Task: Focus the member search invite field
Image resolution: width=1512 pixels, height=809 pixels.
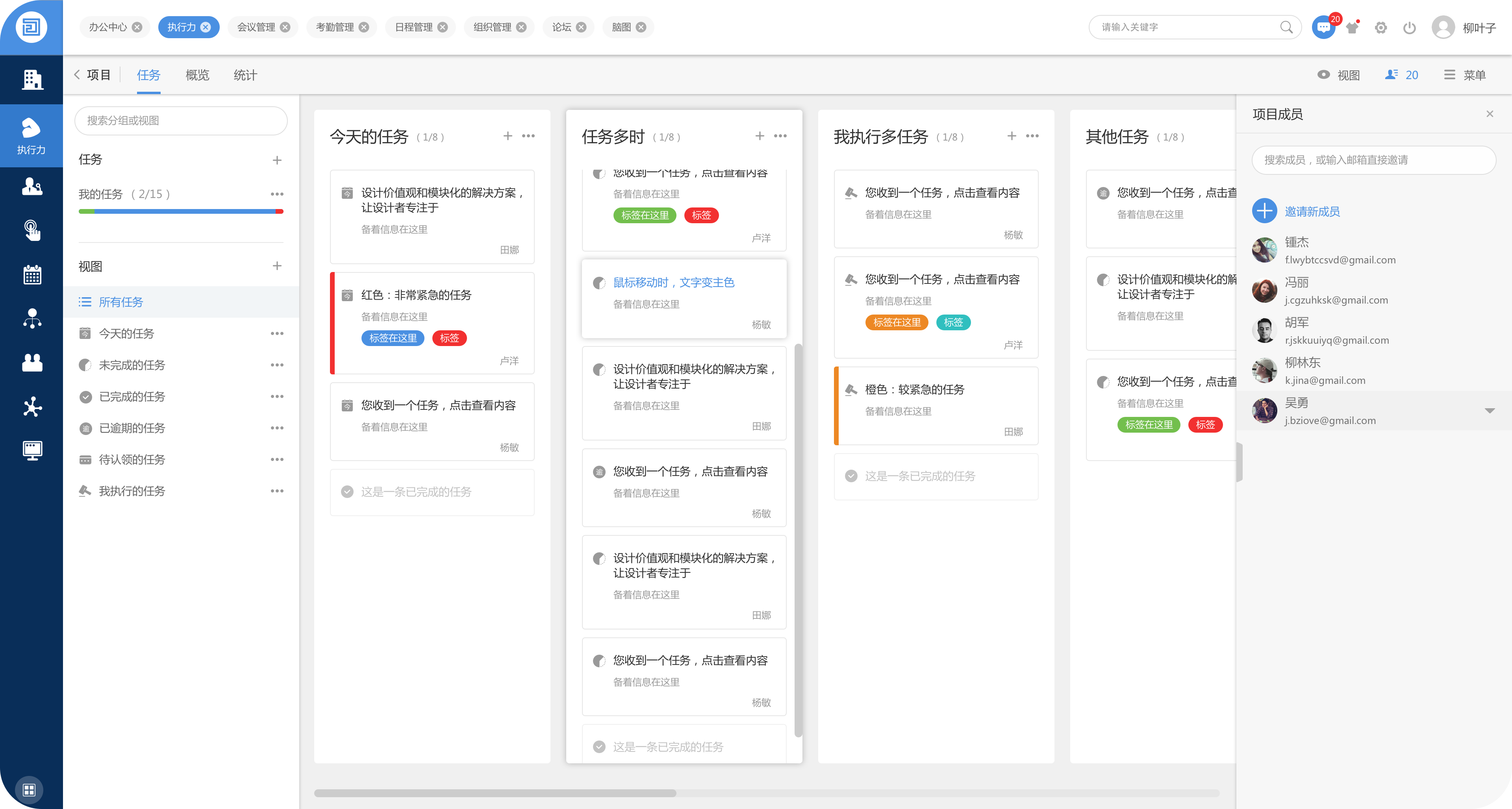Action: coord(1373,160)
